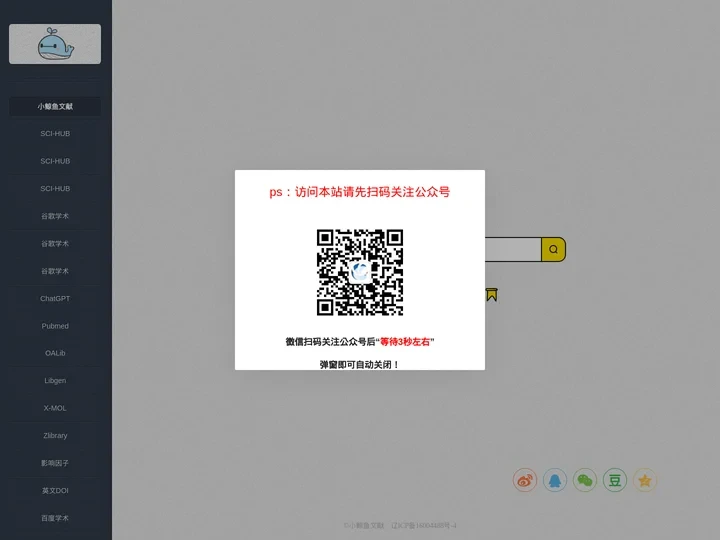Click the search input field beside the popup
This screenshot has height=540, width=720.
513,249
